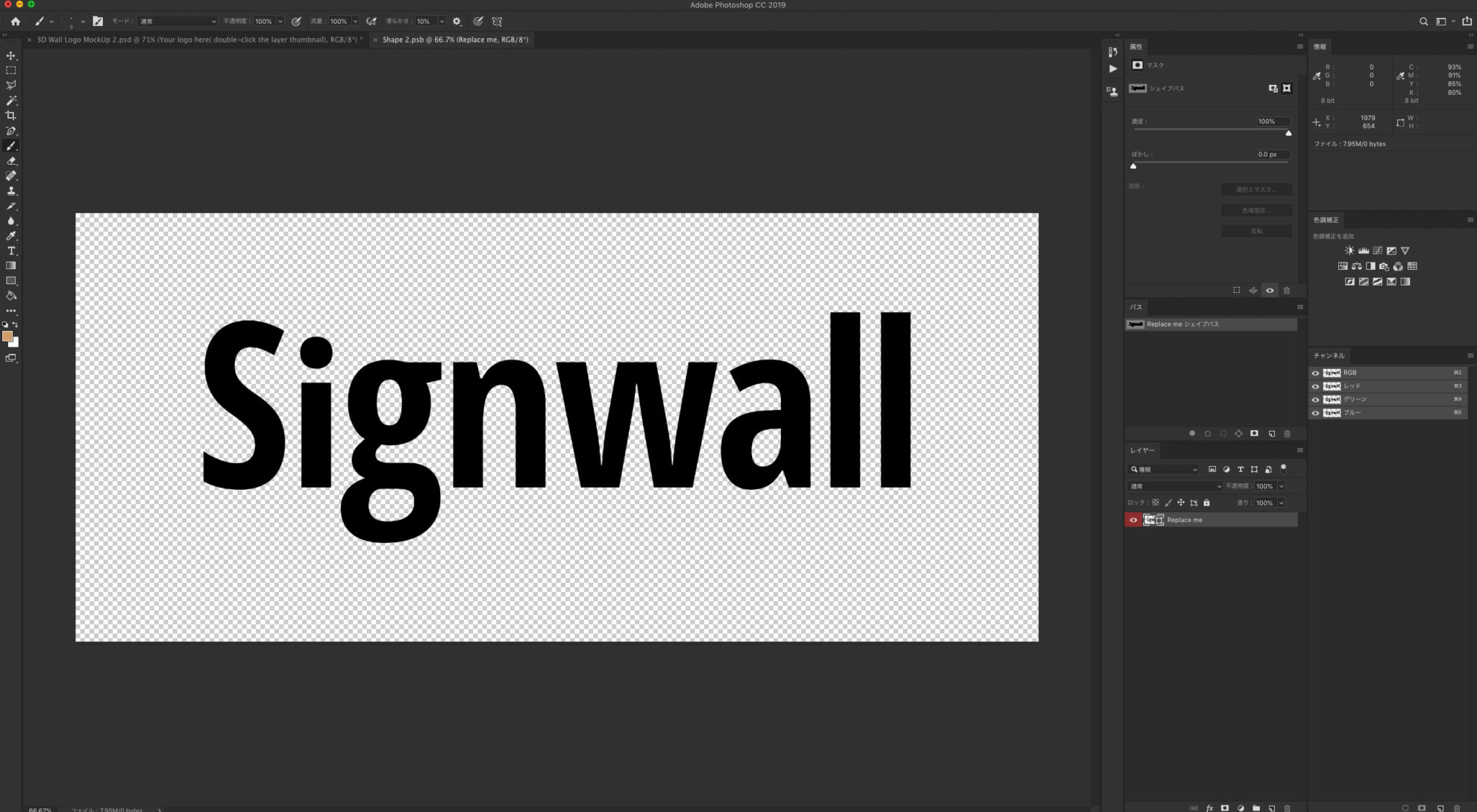
Task: Open Layers panel menu
Action: [x=1299, y=450]
